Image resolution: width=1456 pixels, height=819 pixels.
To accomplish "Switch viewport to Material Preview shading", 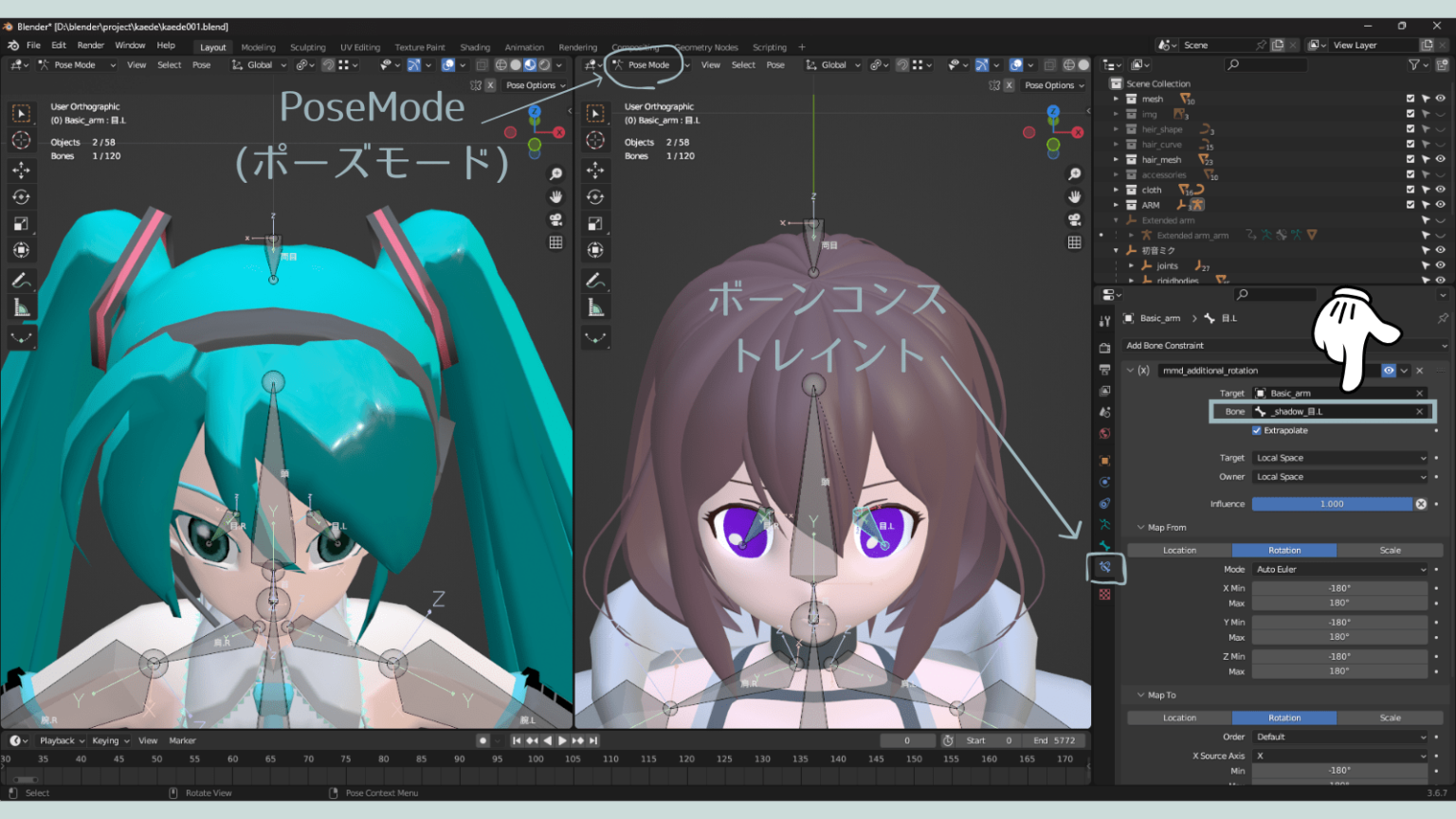I will coord(529,64).
